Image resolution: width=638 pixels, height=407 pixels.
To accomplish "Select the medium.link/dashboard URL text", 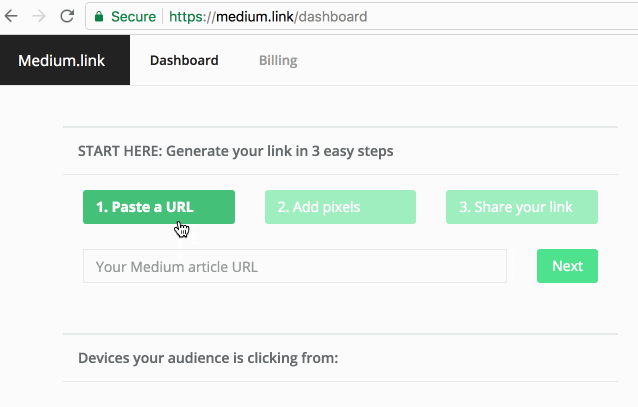I will pos(268,17).
